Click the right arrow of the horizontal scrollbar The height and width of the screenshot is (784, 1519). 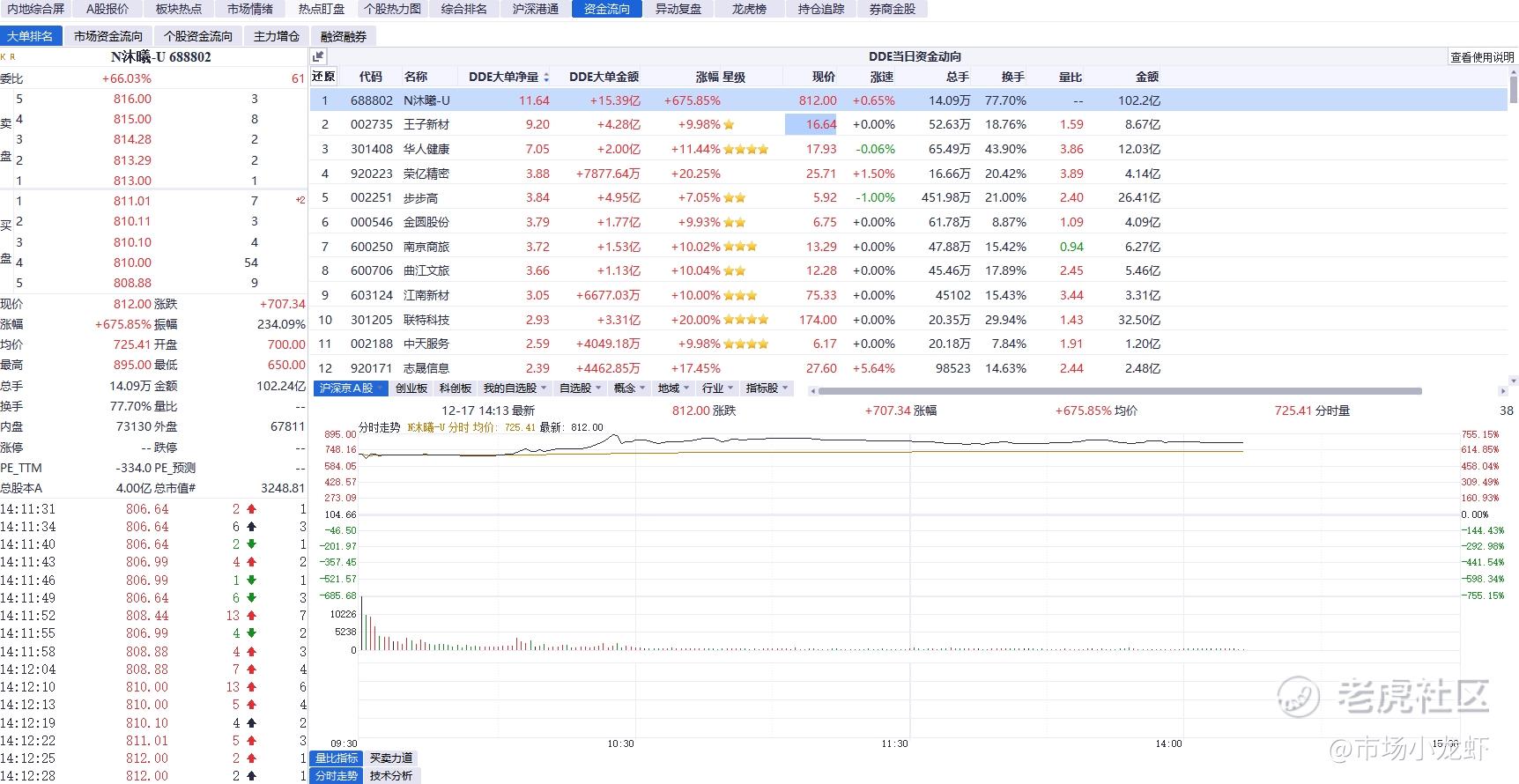click(x=1502, y=391)
